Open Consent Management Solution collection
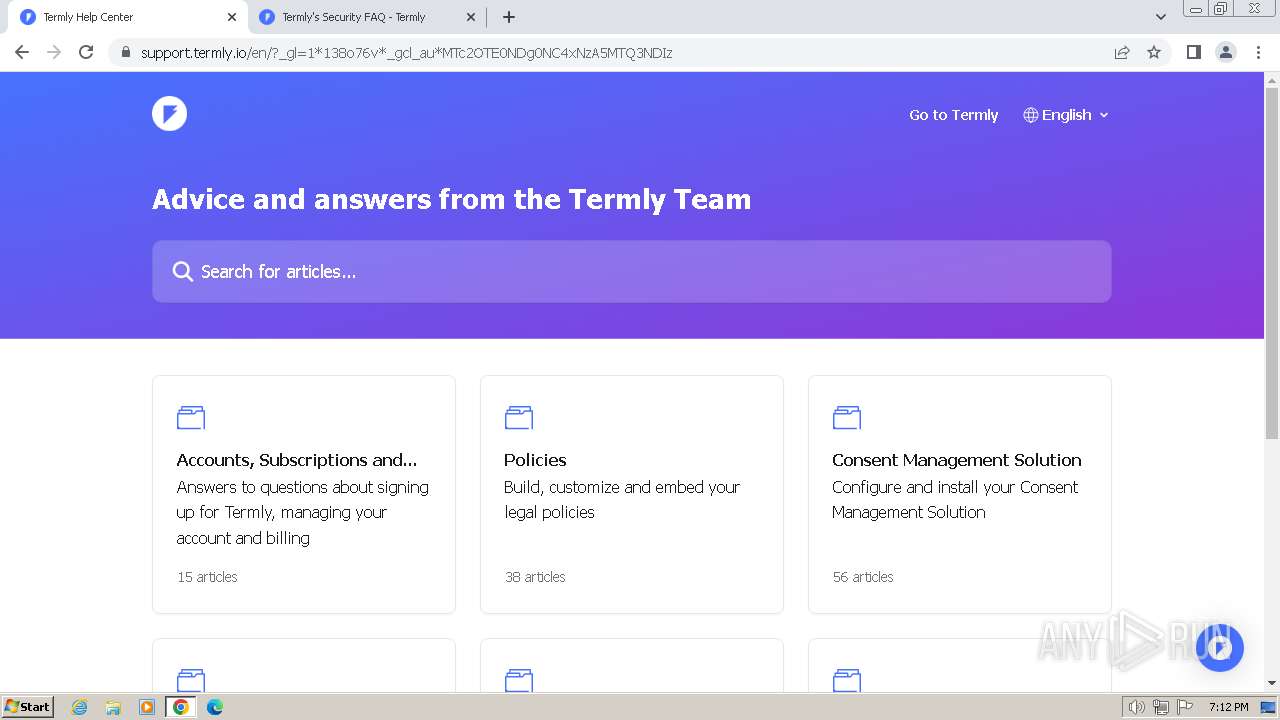The height and width of the screenshot is (720, 1280). [x=960, y=494]
